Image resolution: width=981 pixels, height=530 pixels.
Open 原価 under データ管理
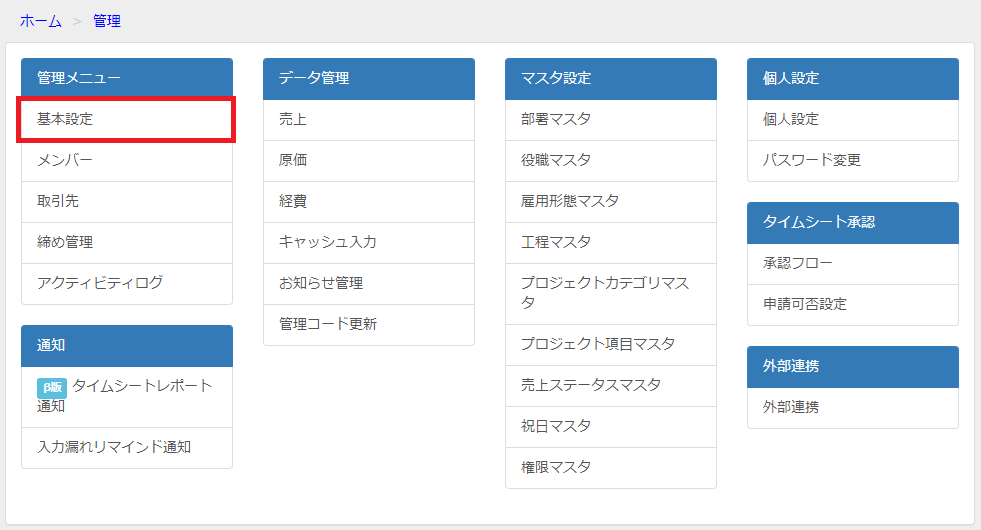pyautogui.click(x=369, y=161)
